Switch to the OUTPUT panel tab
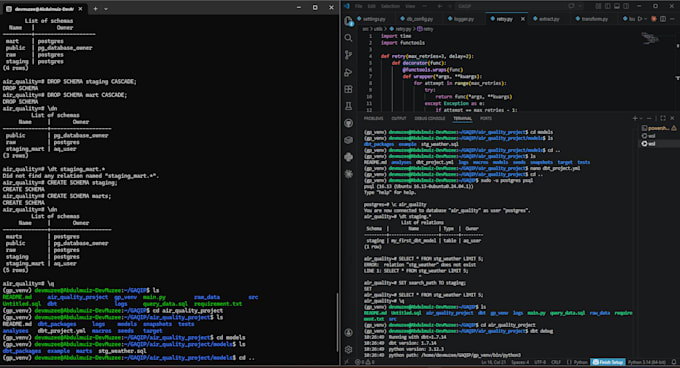Viewport: 680px width, 368px height. point(399,118)
